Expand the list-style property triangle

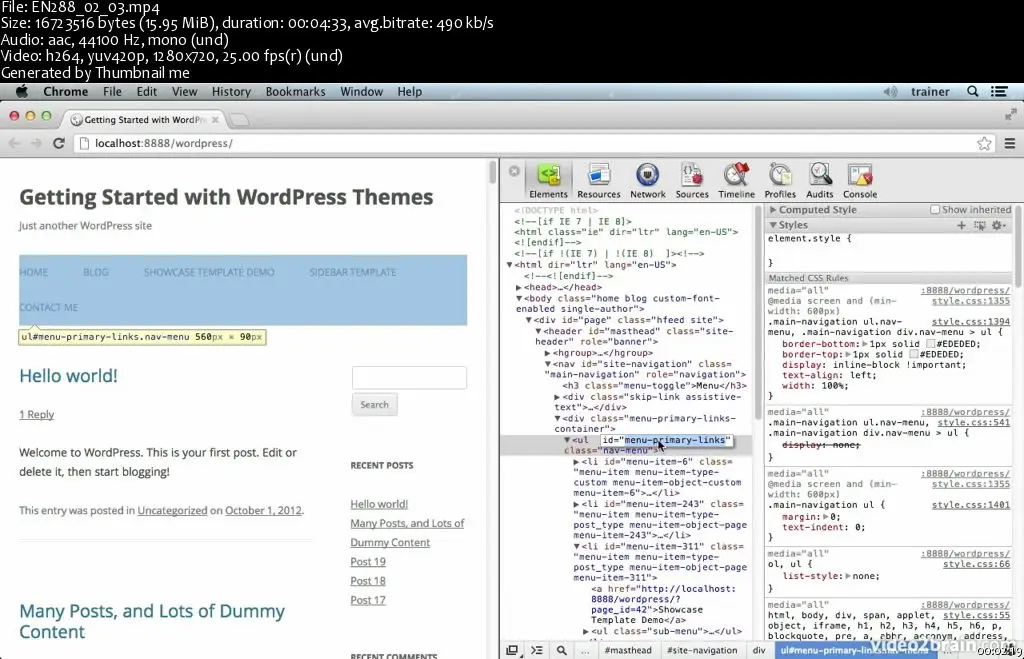pyautogui.click(x=848, y=576)
